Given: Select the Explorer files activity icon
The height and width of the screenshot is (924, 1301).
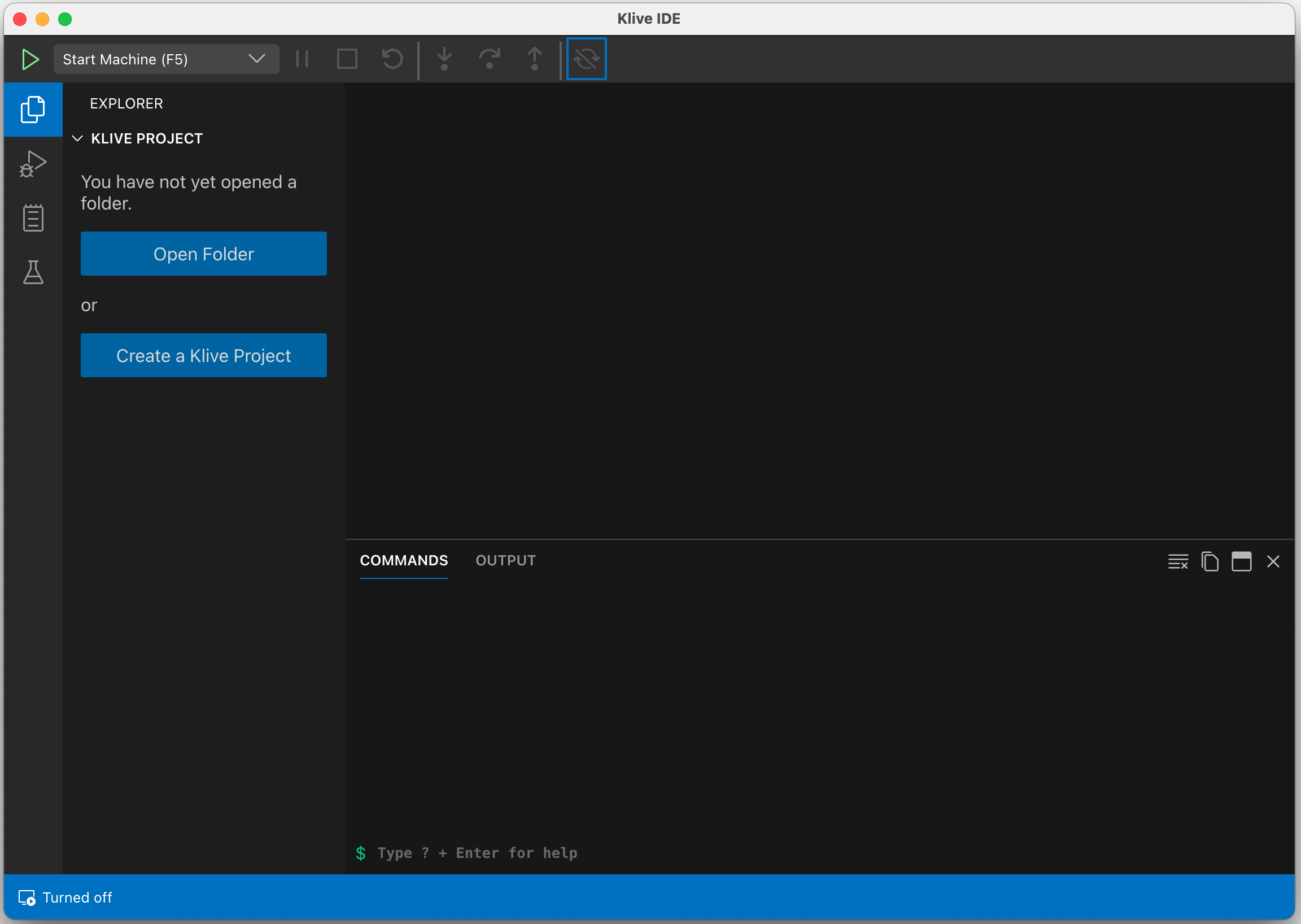Looking at the screenshot, I should (x=33, y=109).
